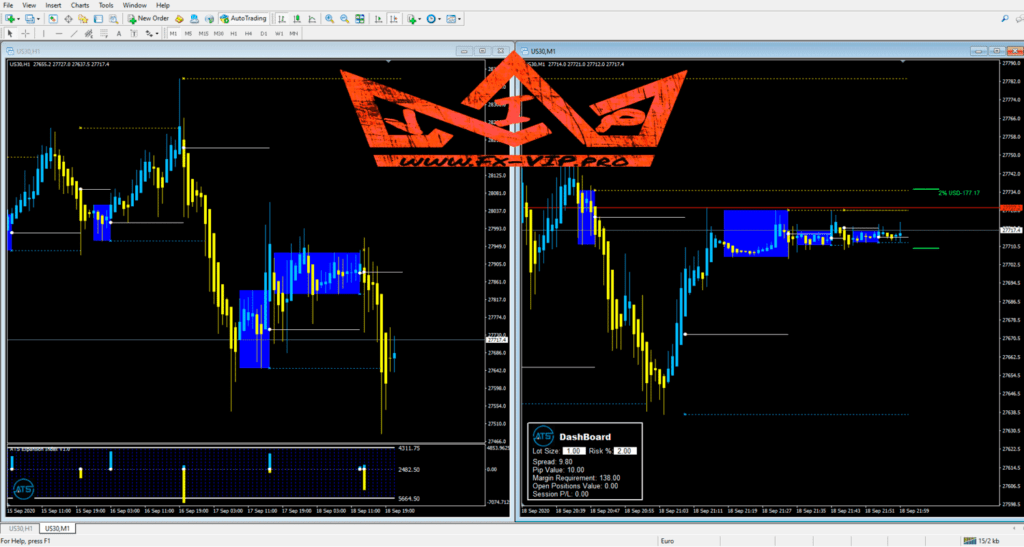Open the Charts menu
The width and height of the screenshot is (1024, 547).
click(x=80, y=5)
